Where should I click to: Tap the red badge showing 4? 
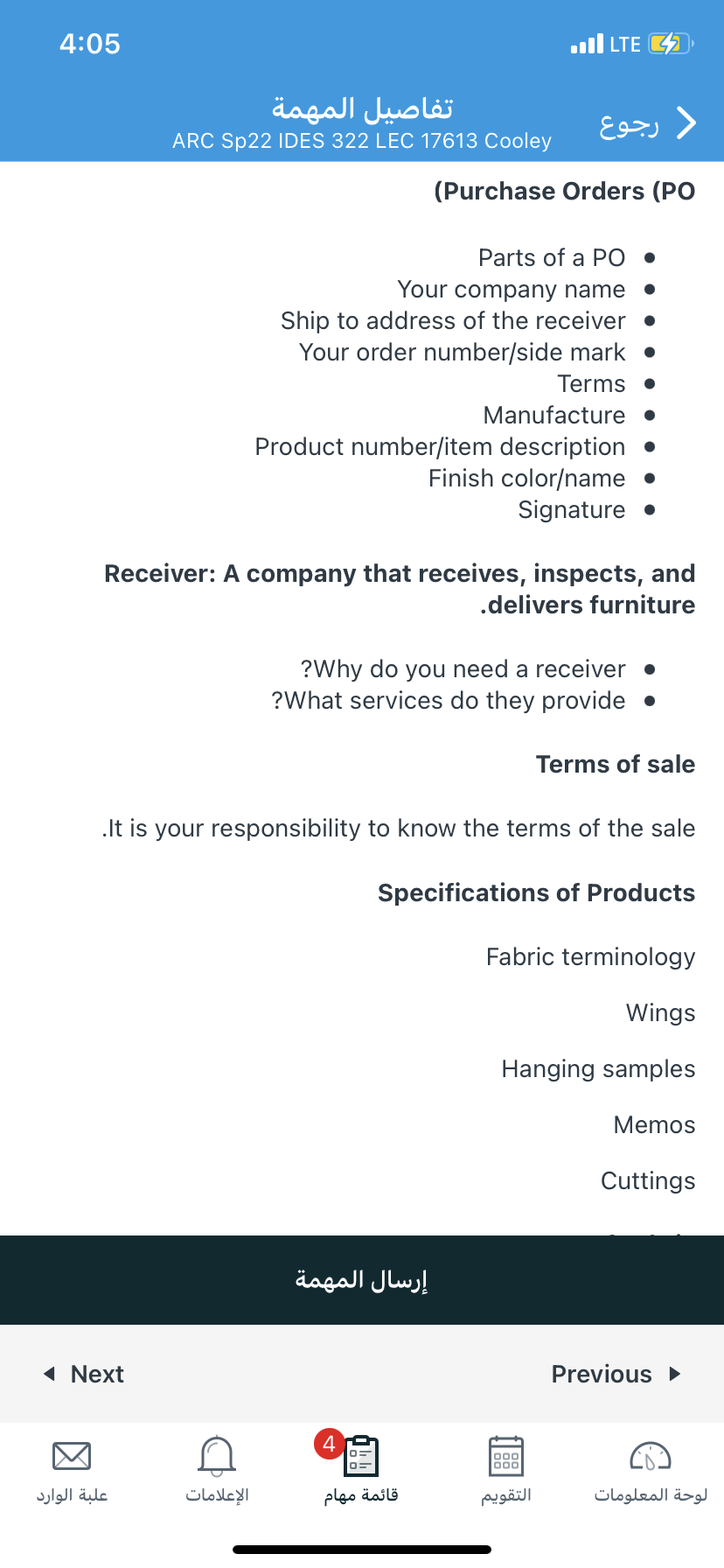[329, 1444]
